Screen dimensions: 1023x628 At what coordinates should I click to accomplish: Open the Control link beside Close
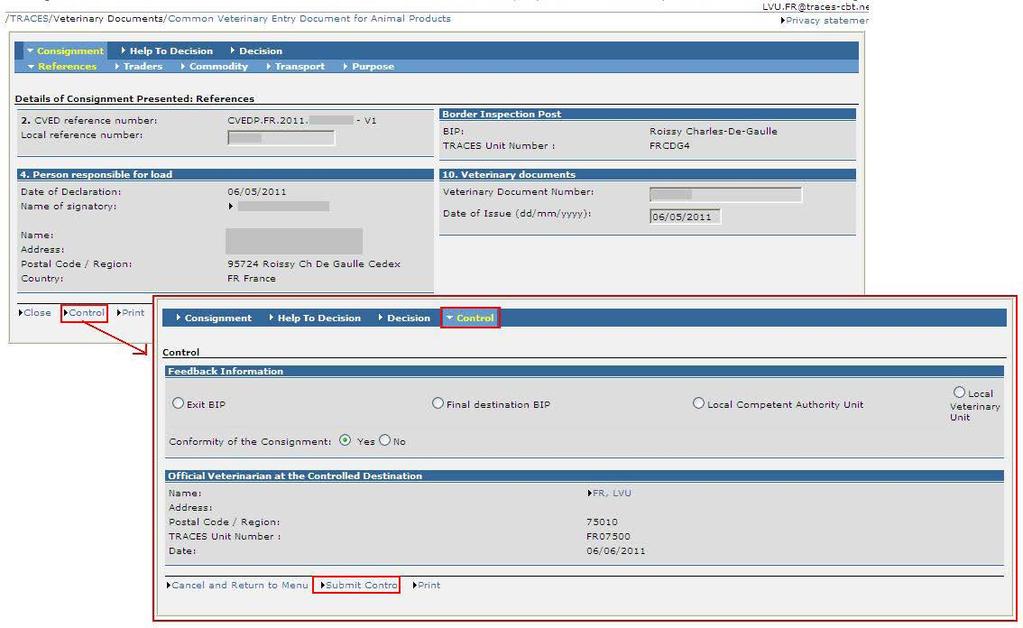[84, 312]
